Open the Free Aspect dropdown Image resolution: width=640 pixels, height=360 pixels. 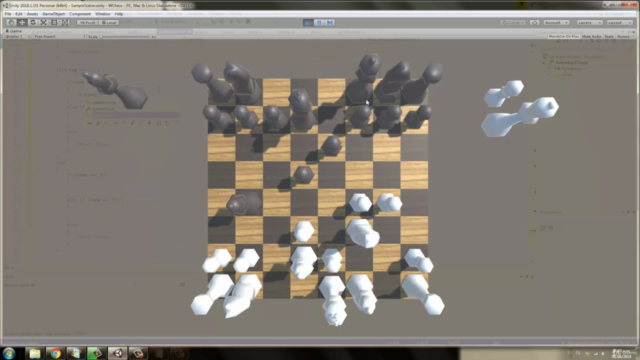60,36
